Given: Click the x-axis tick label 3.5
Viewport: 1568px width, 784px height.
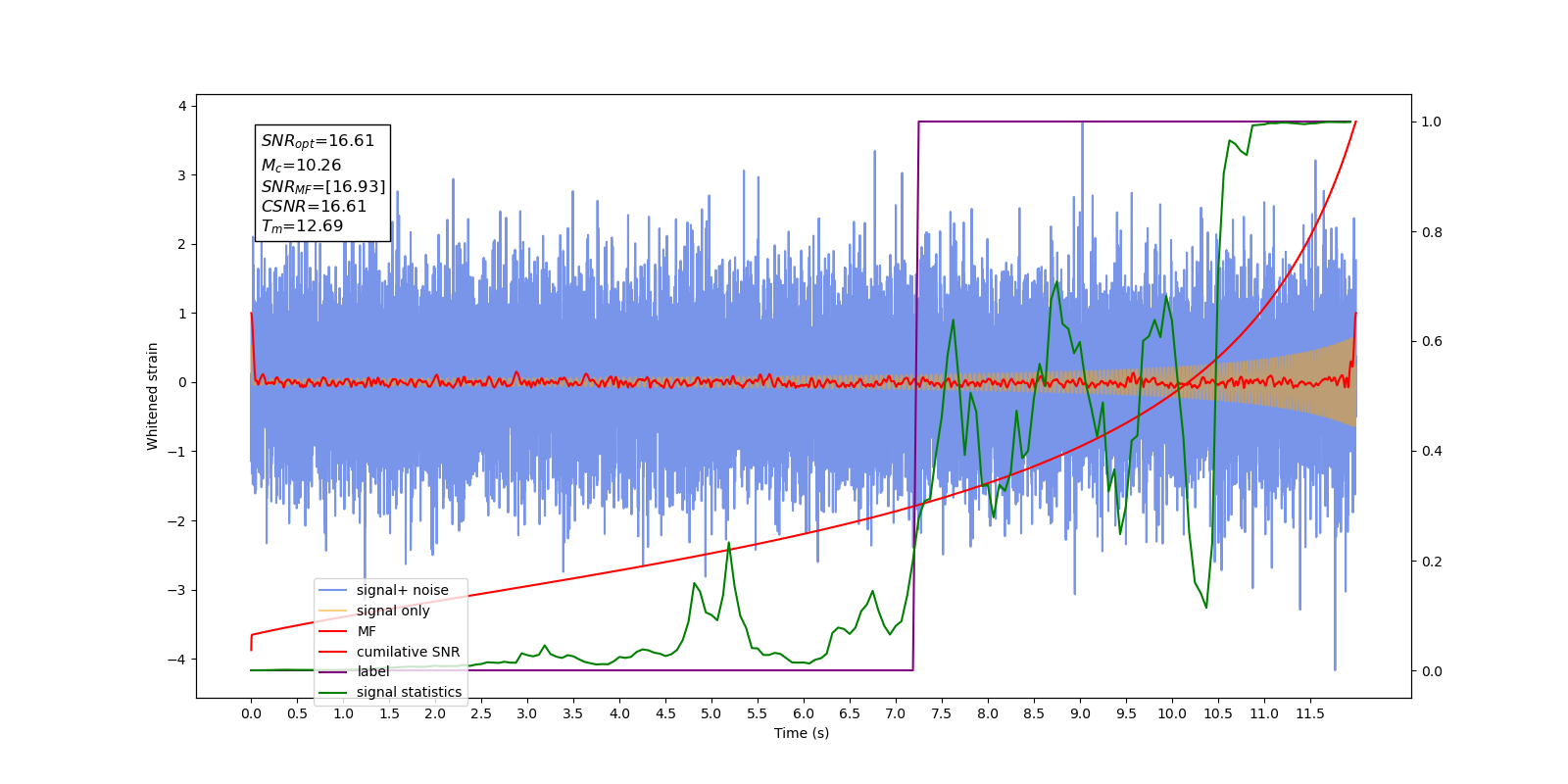Looking at the screenshot, I should click(x=573, y=713).
